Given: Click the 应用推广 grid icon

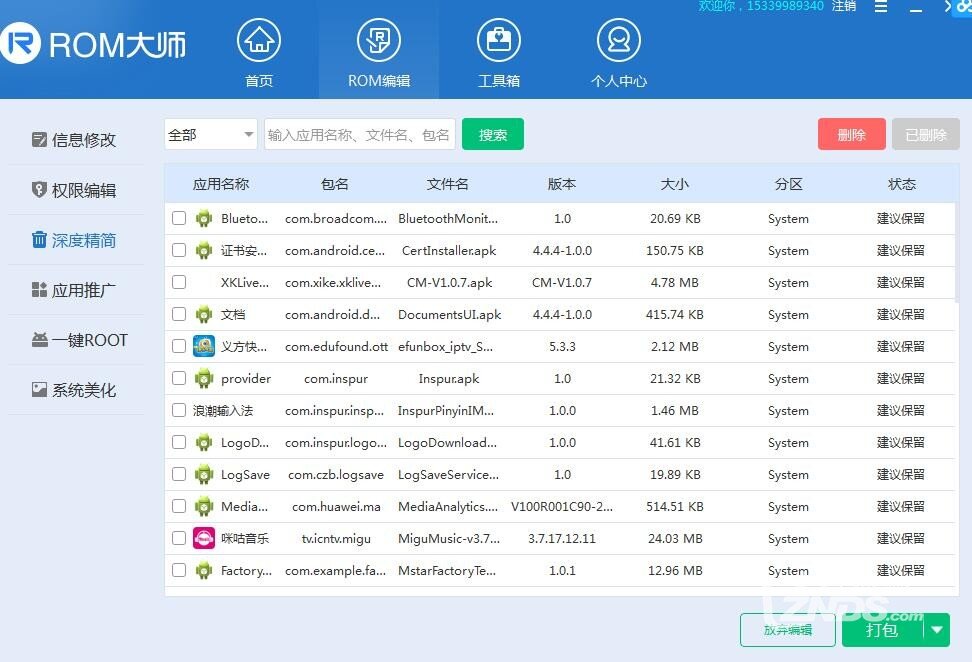Looking at the screenshot, I should pos(39,289).
